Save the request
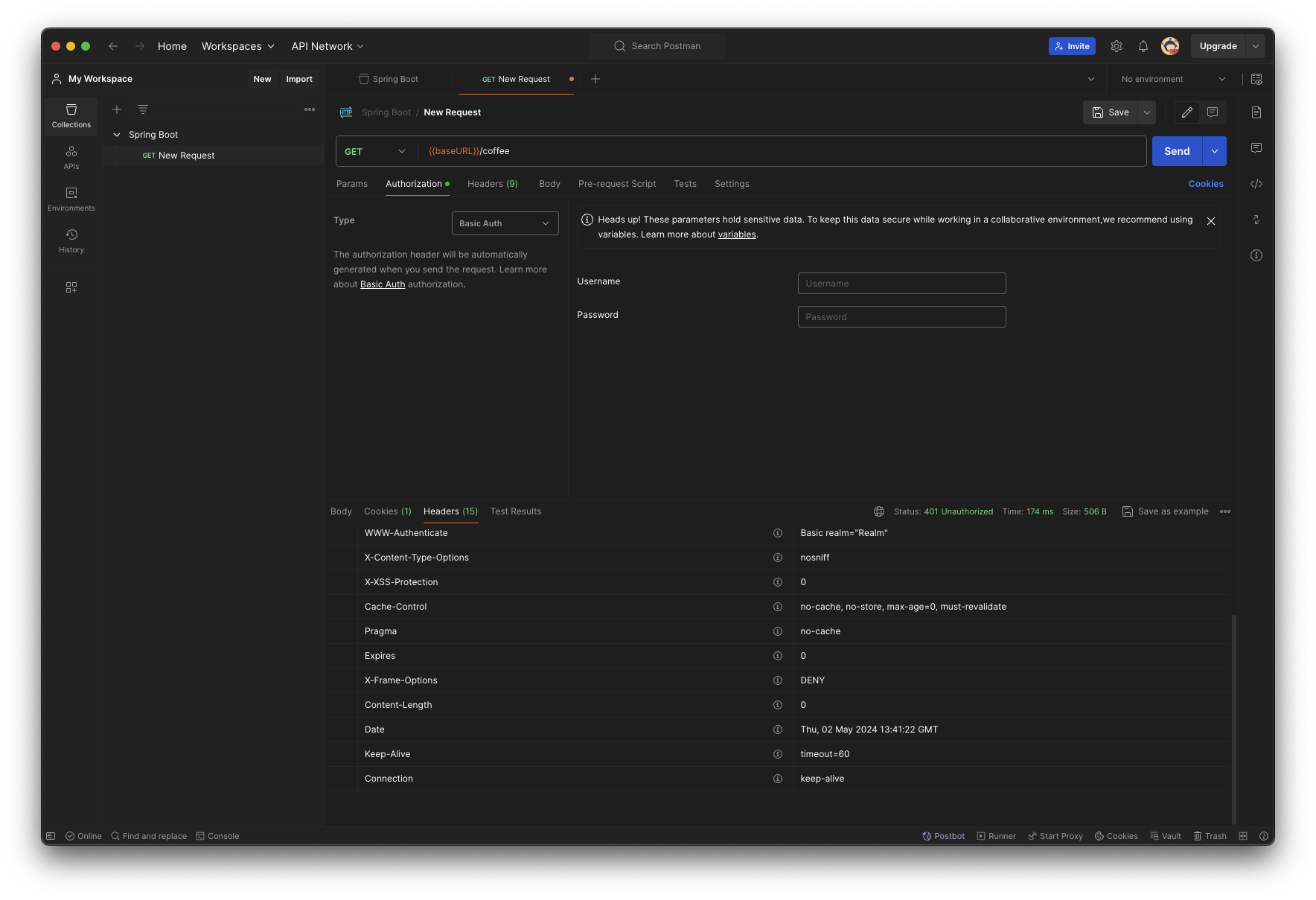This screenshot has height=900, width=1316. [1111, 112]
